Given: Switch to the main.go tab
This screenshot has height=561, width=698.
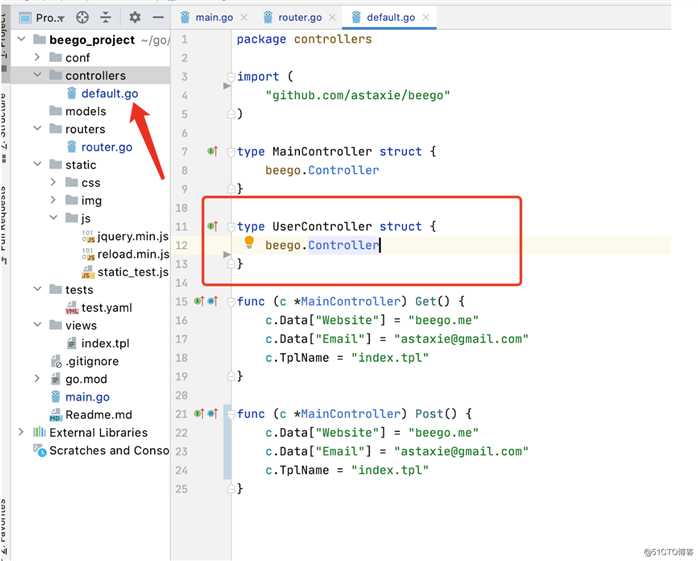Looking at the screenshot, I should coord(214,17).
